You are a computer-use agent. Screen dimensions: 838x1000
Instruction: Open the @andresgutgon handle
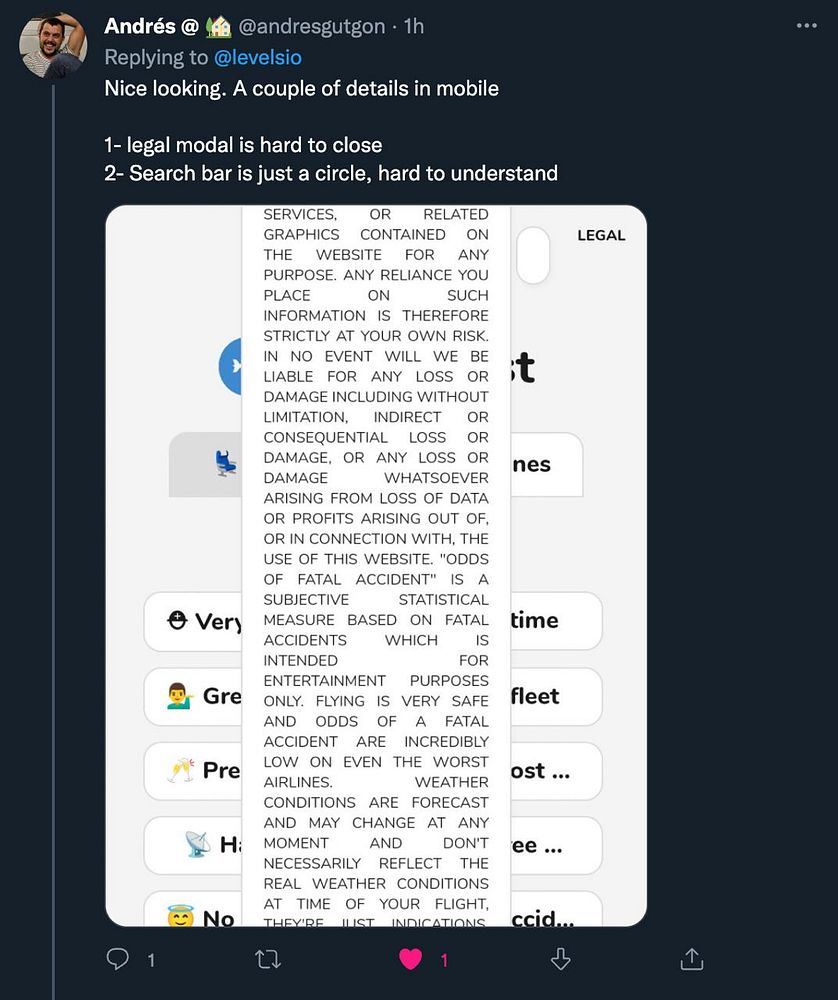pyautogui.click(x=312, y=26)
